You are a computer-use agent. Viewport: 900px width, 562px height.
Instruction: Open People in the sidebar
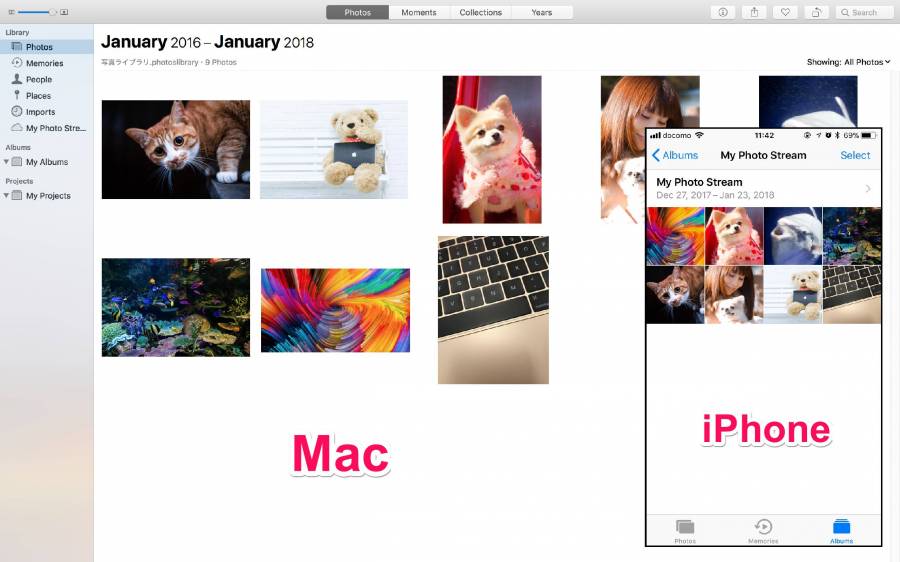click(x=46, y=79)
